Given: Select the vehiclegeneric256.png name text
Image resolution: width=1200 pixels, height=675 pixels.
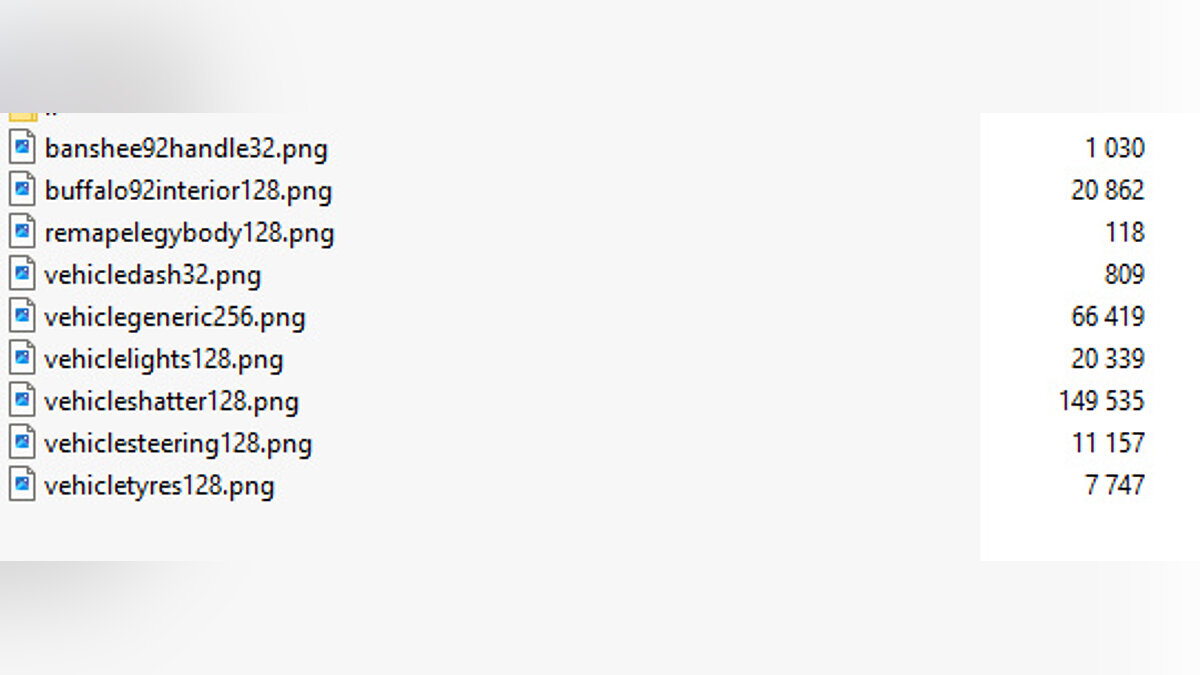Looking at the screenshot, I should point(175,318).
